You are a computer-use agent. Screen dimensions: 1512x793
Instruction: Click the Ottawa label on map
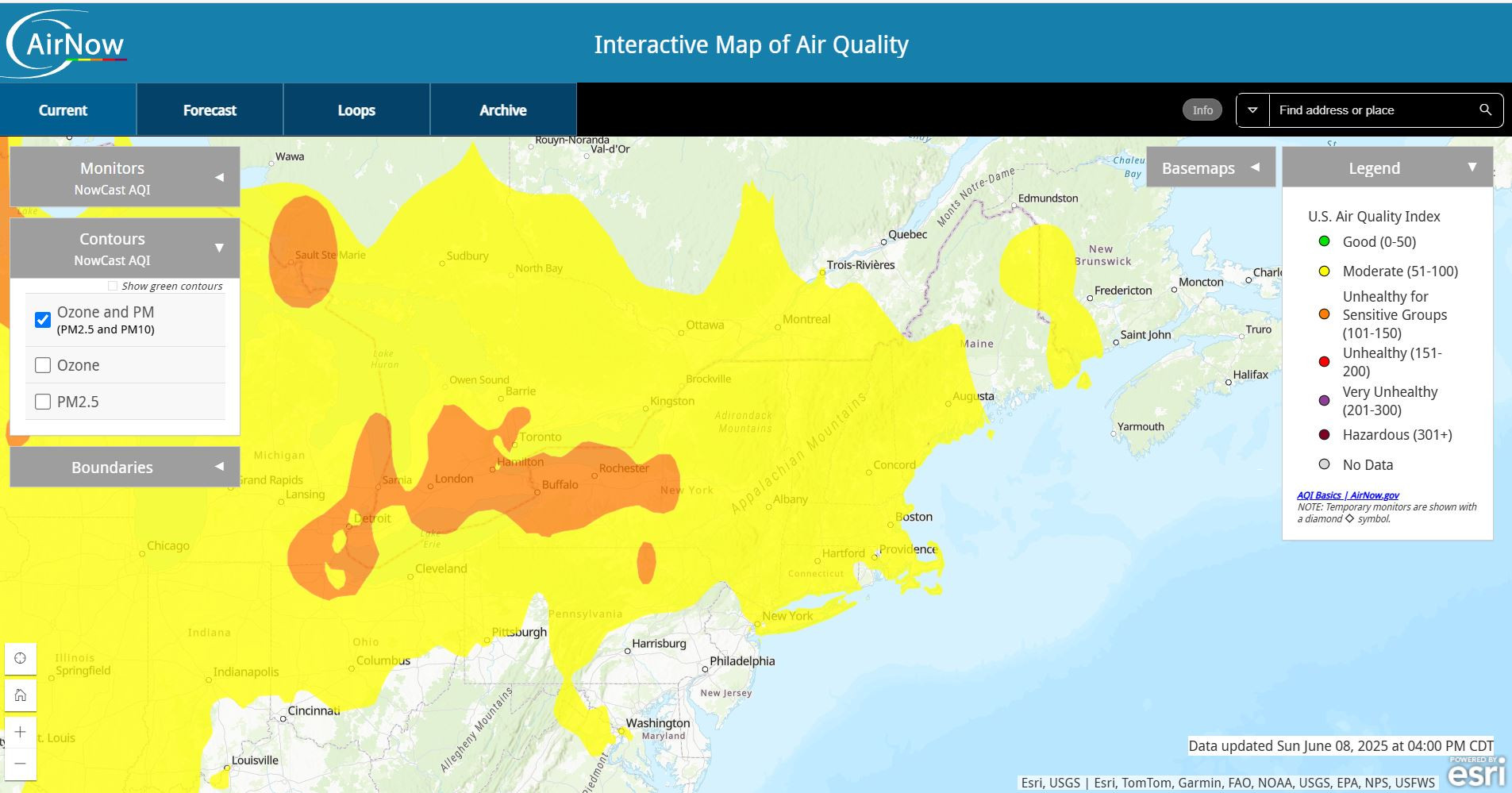point(705,325)
